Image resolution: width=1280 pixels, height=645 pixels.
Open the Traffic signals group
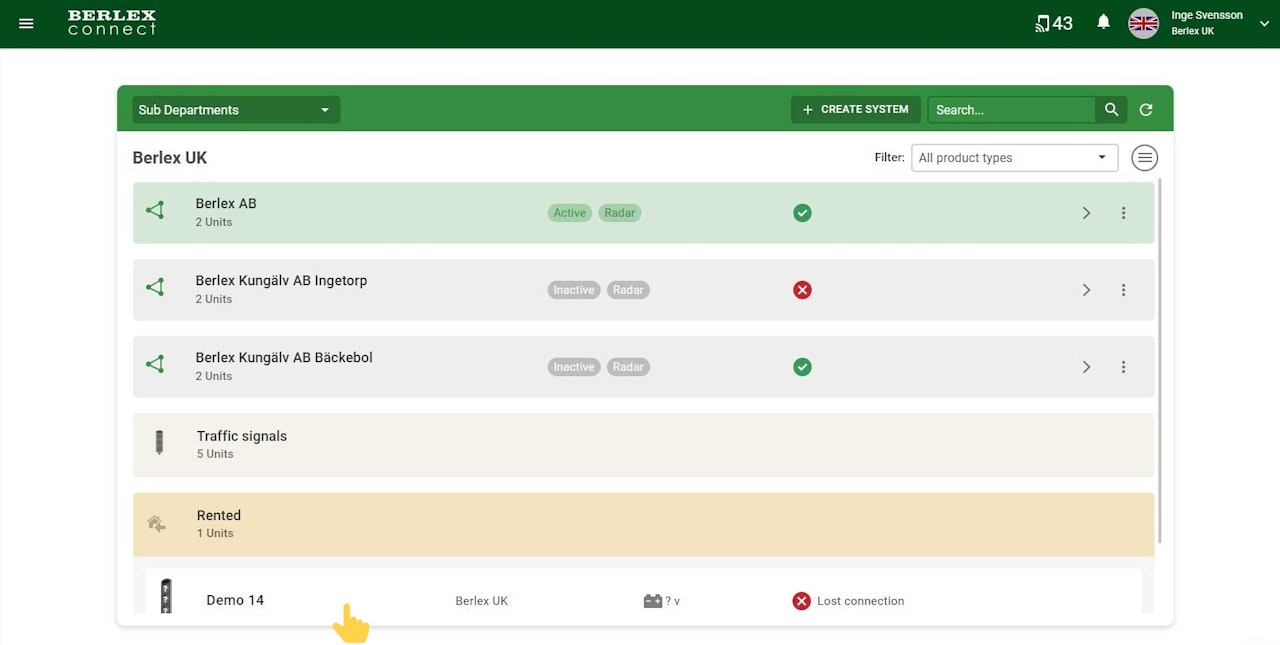(643, 444)
